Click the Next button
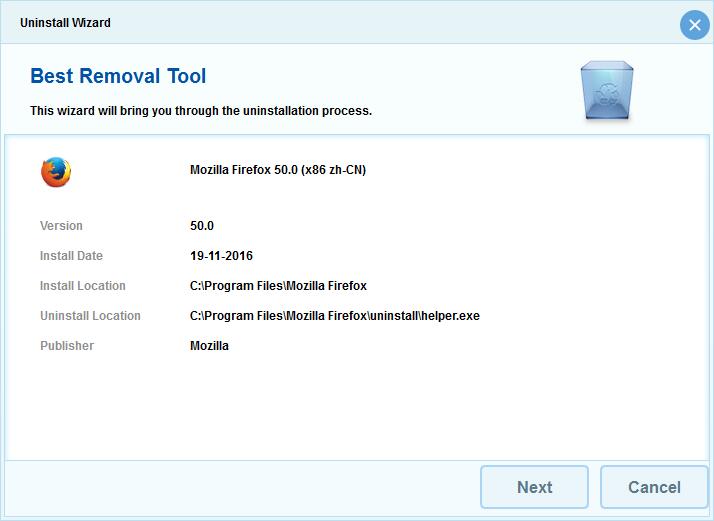Screen dimensions: 714x521 point(534,487)
